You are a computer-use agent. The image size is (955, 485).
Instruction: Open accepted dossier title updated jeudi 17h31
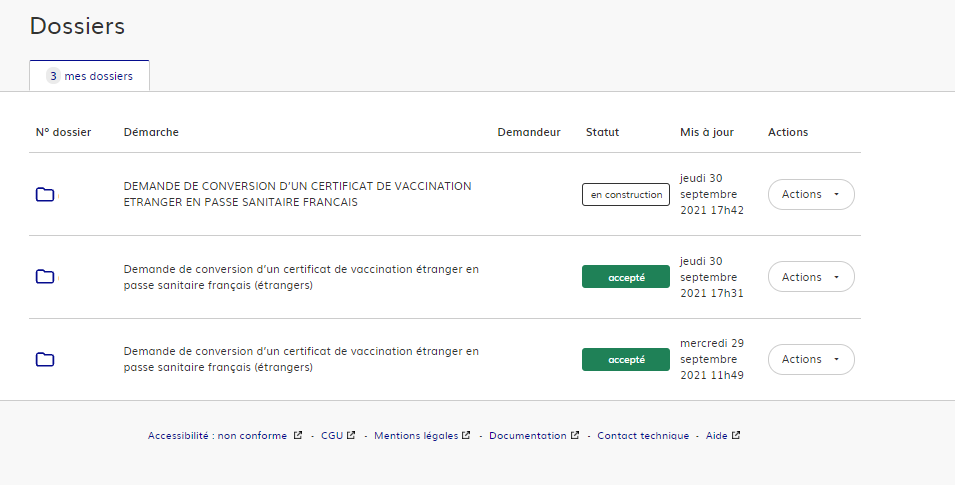tap(301, 277)
